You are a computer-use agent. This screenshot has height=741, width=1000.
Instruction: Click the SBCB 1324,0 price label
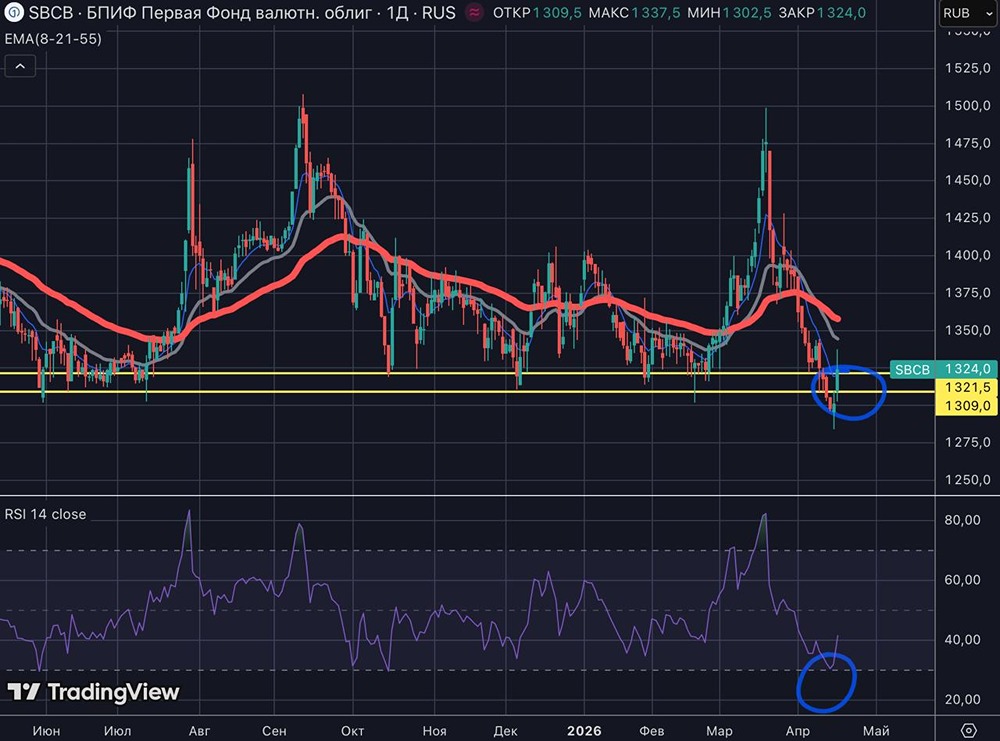pos(943,369)
